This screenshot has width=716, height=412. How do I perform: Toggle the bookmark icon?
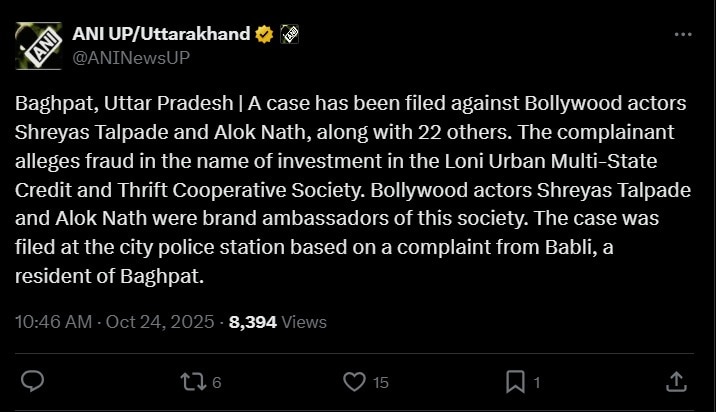pos(515,381)
